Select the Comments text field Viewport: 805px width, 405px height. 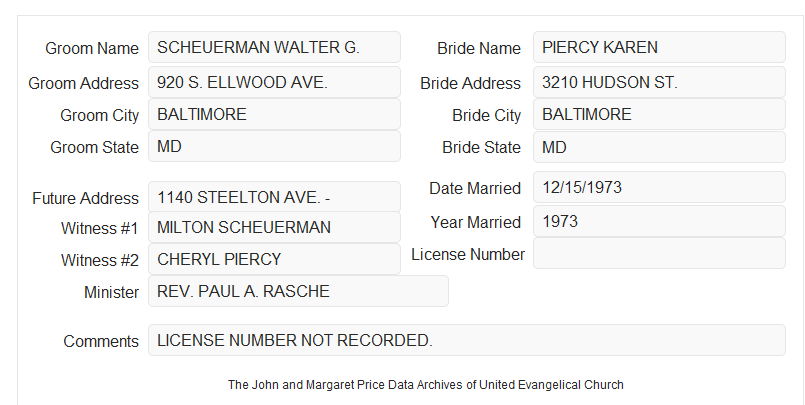tap(467, 340)
